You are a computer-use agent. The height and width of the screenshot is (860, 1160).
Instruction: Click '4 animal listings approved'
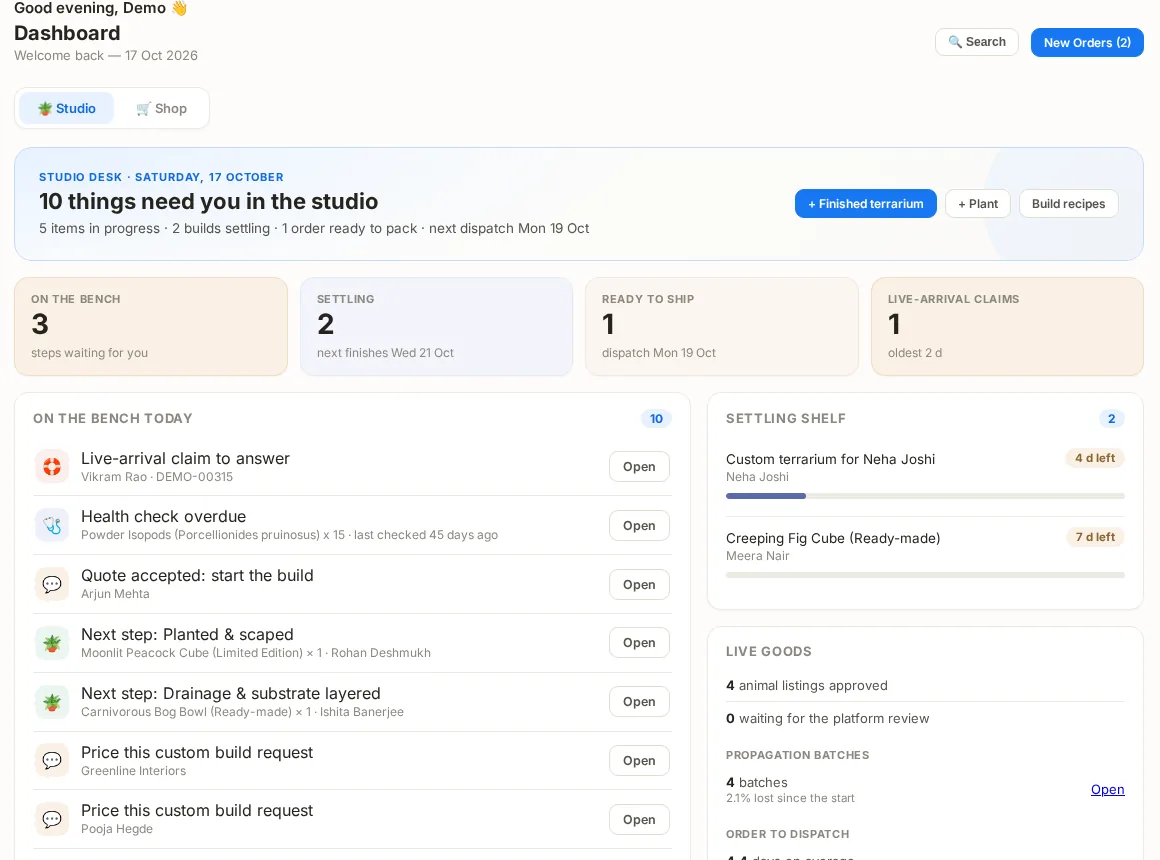[806, 685]
